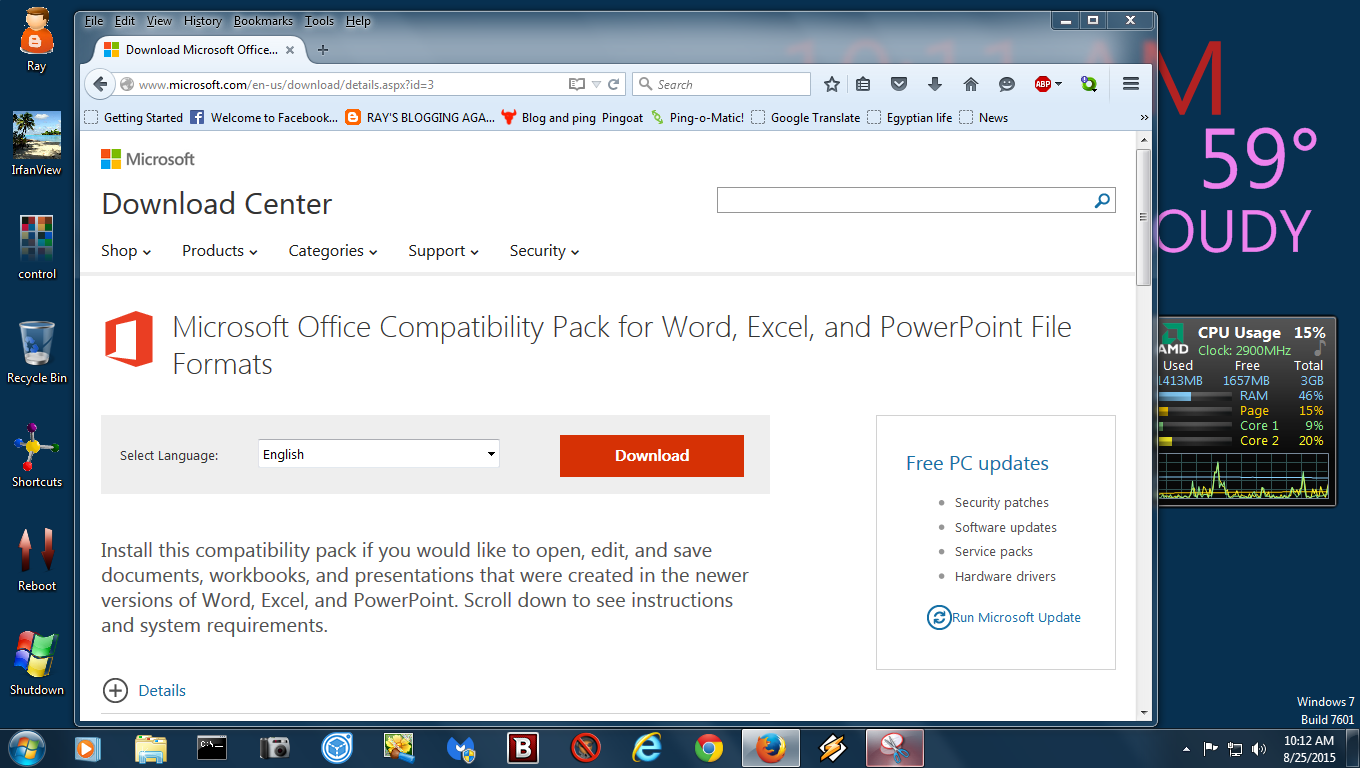Viewport: 1360px width, 768px height.
Task: Click the Reboot desktop shortcut
Action: 37,560
